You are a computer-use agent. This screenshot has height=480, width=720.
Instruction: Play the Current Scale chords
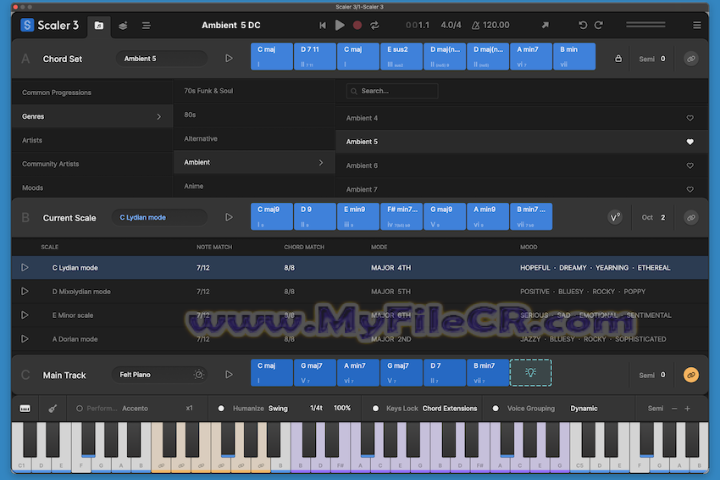[x=229, y=217]
